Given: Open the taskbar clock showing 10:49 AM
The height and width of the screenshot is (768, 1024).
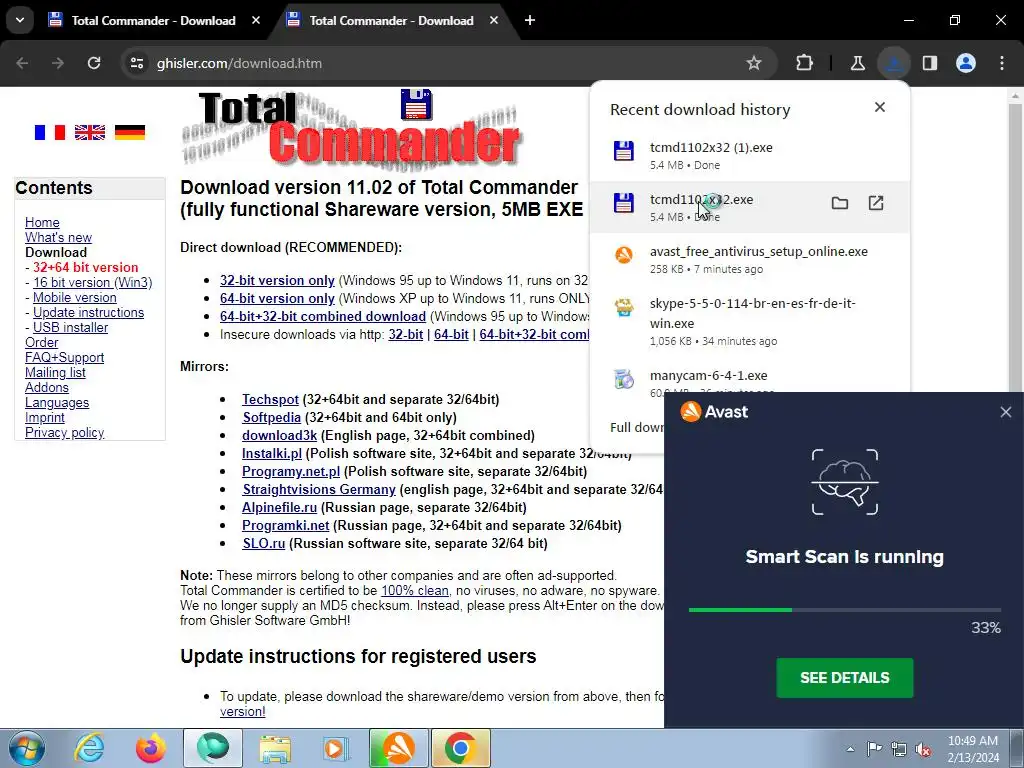Looking at the screenshot, I should coord(973,749).
